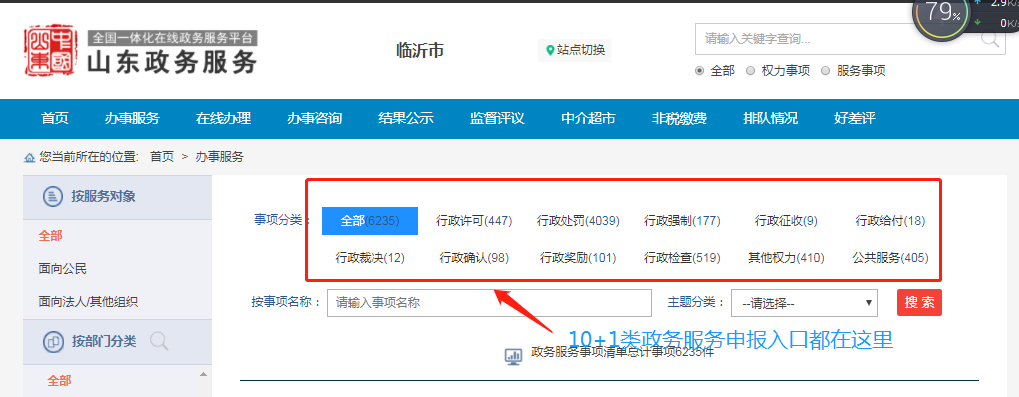The width and height of the screenshot is (1019, 397).
Task: Filter by 行政确认(98)
Action: coord(474,258)
